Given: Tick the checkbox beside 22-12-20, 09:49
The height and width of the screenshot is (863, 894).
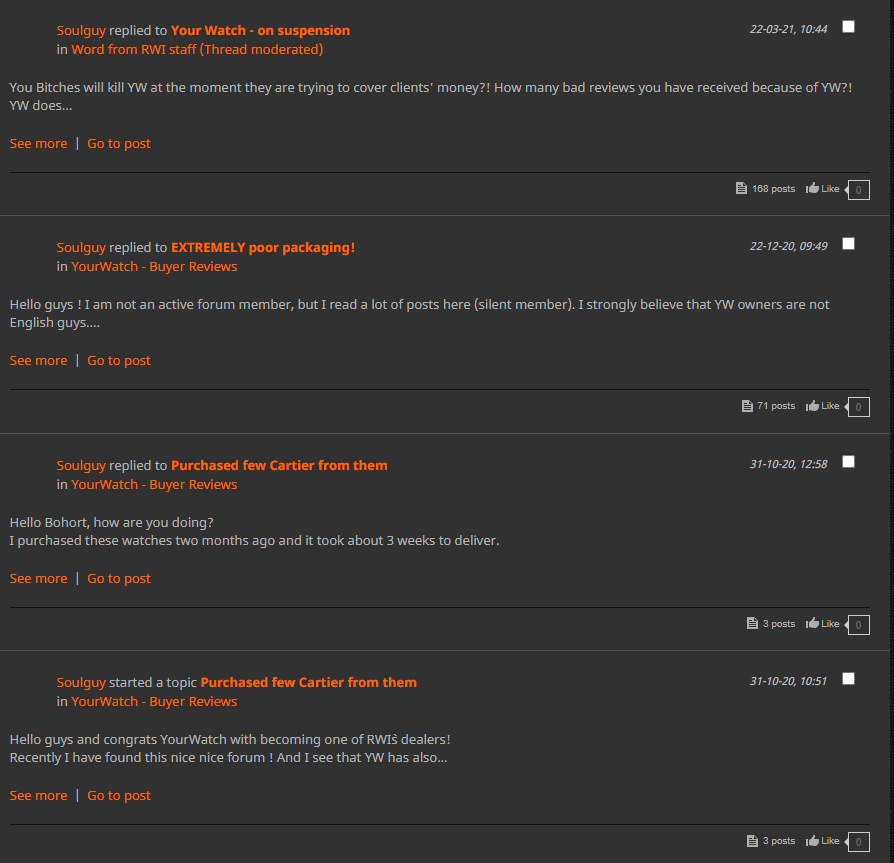Looking at the screenshot, I should [848, 244].
